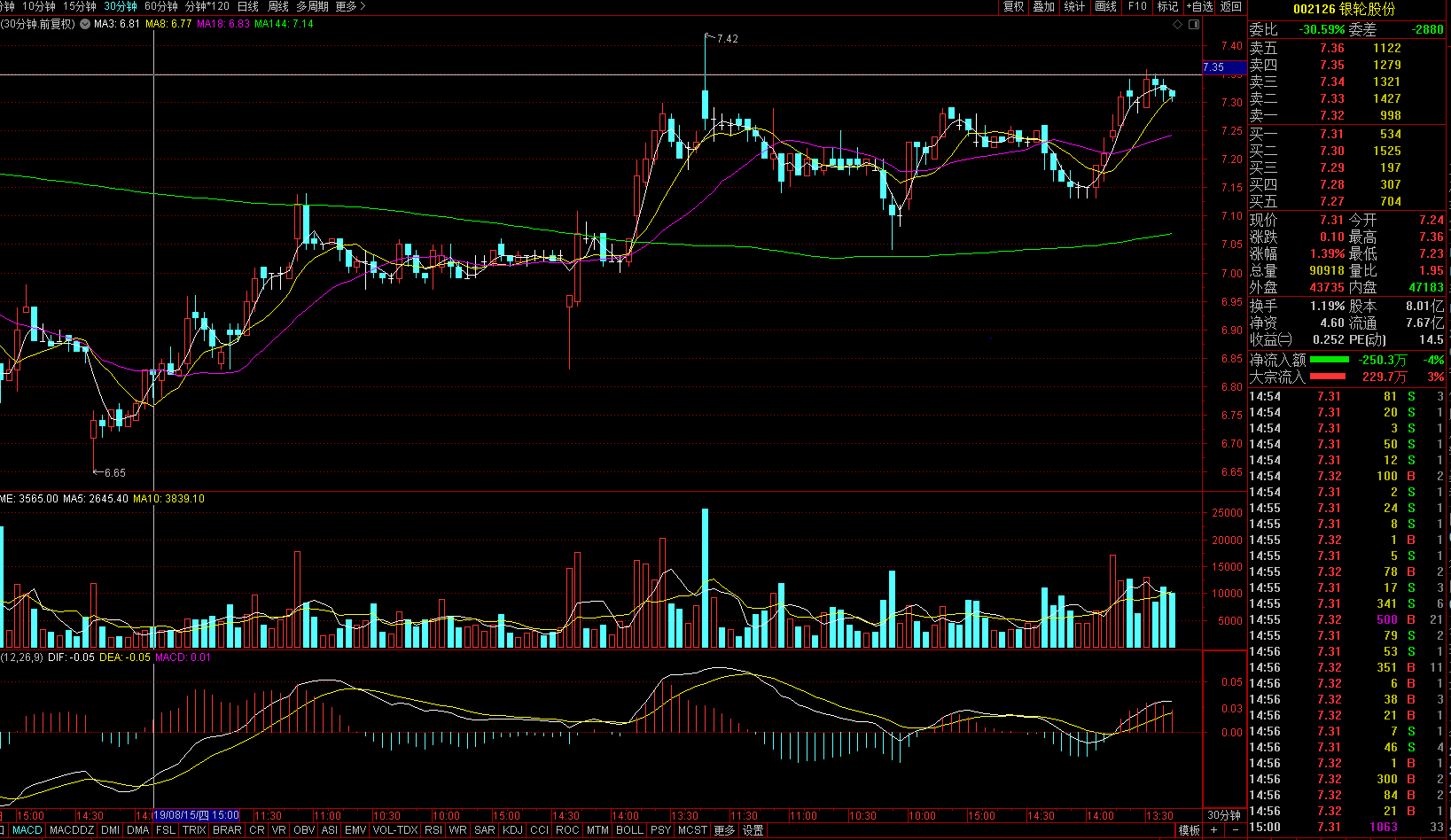Viewport: 1451px width, 840px height.
Task: Click the 返回 back button
Action: click(x=1231, y=6)
